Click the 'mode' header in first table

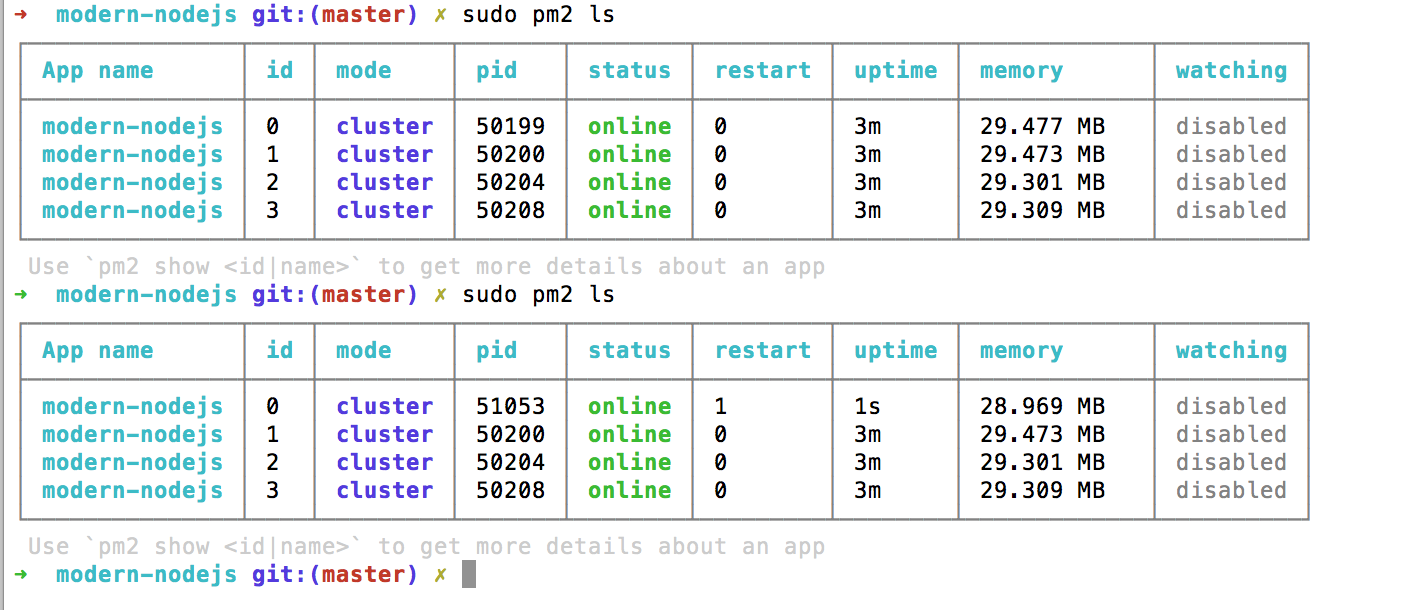[x=364, y=71]
